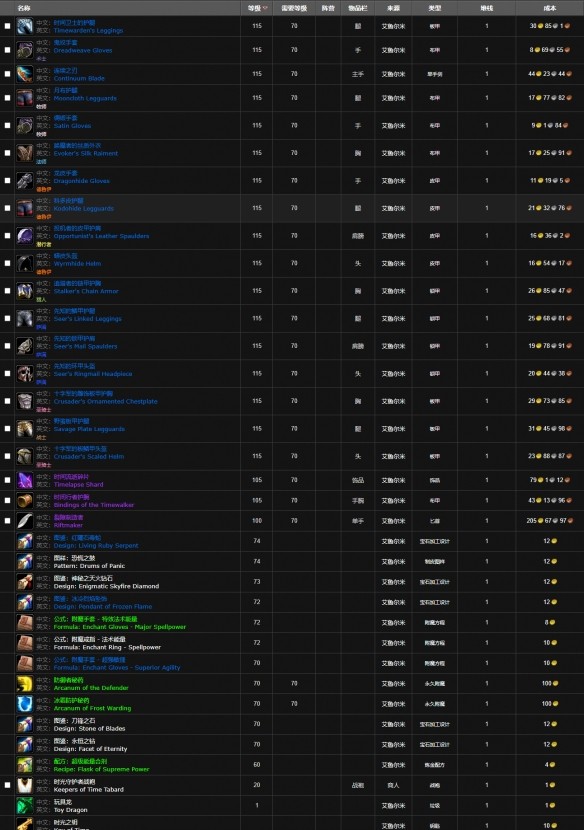
Task: Open Formula: Enchant Gloves - Major Spellpower link
Action: 120,627
